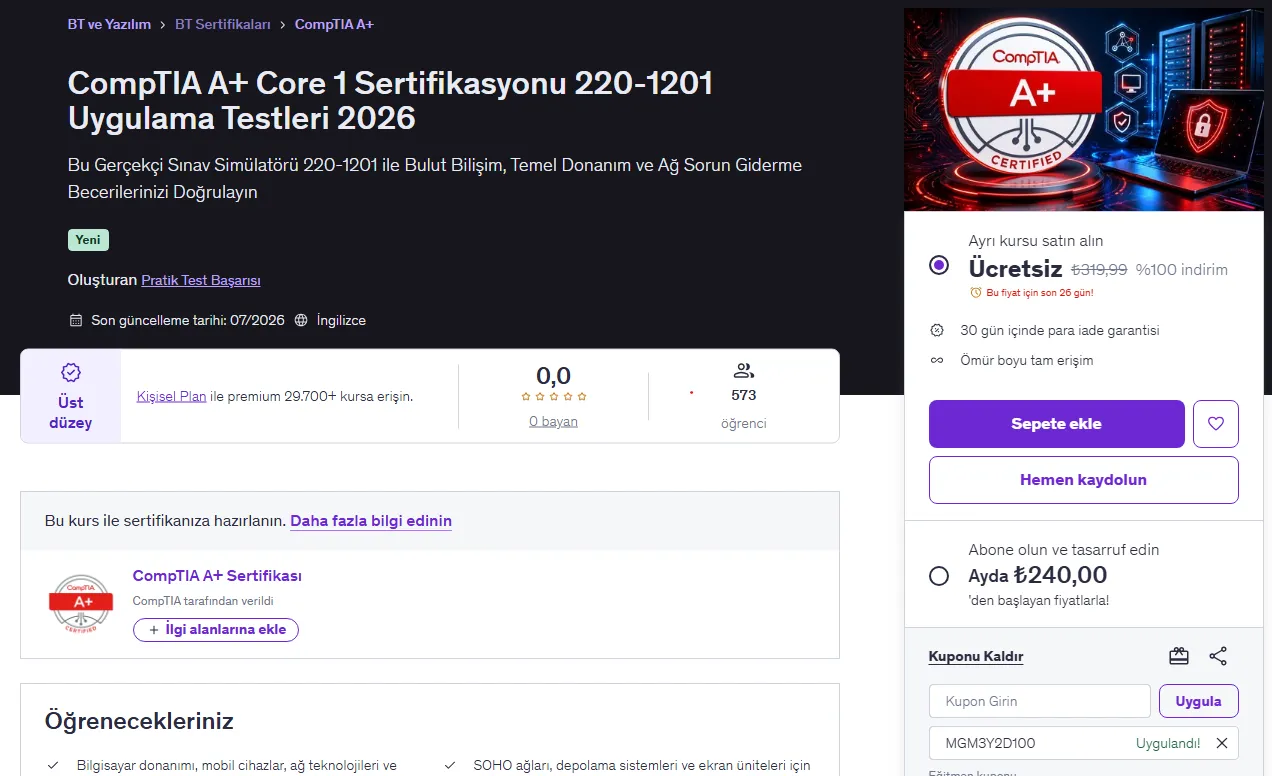
Task: Click the Ücretsiz price text
Action: click(1015, 268)
